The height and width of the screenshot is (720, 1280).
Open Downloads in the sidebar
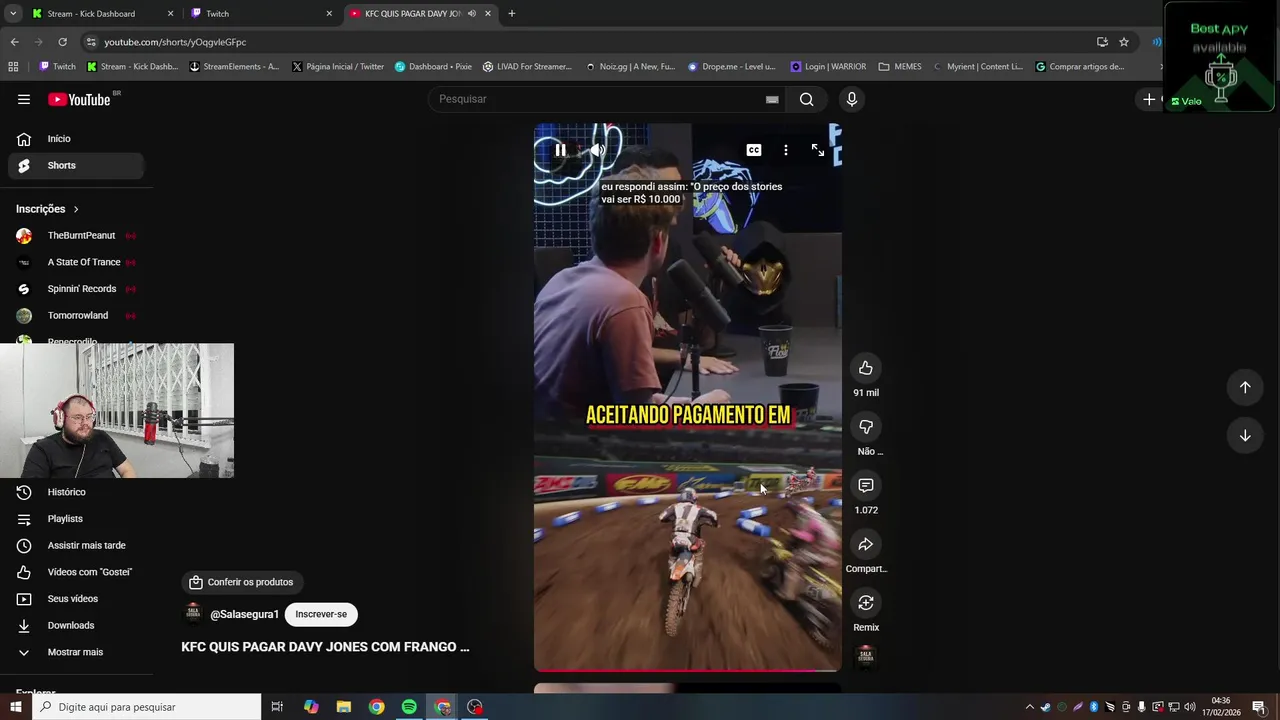click(76, 625)
